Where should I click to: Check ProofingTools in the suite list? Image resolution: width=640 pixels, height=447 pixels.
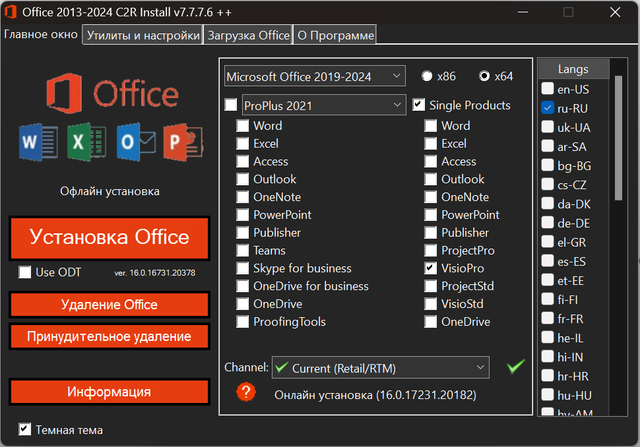(x=242, y=322)
